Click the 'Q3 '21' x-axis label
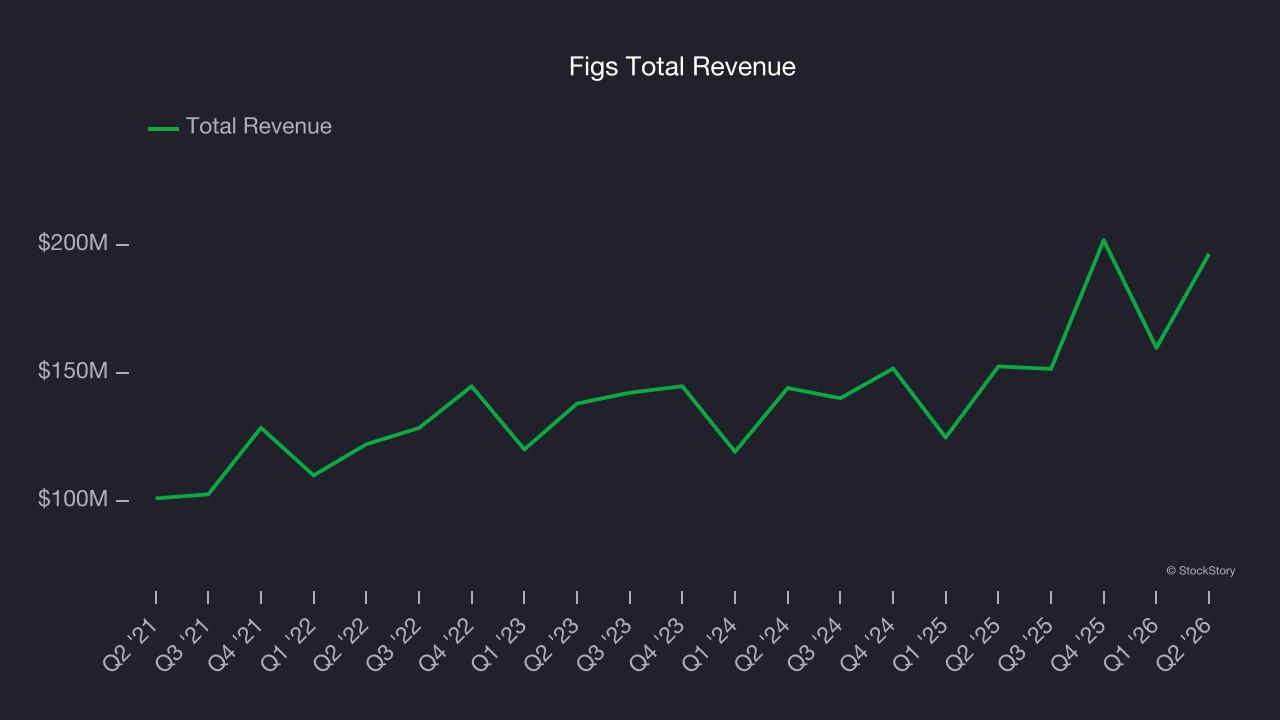Screen dimensions: 1280x720 click(185, 644)
